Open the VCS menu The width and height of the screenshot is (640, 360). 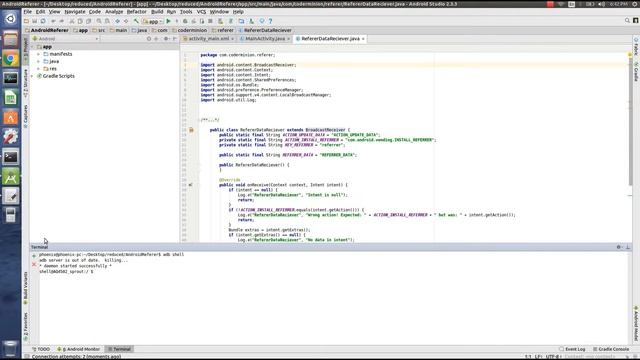point(201,12)
